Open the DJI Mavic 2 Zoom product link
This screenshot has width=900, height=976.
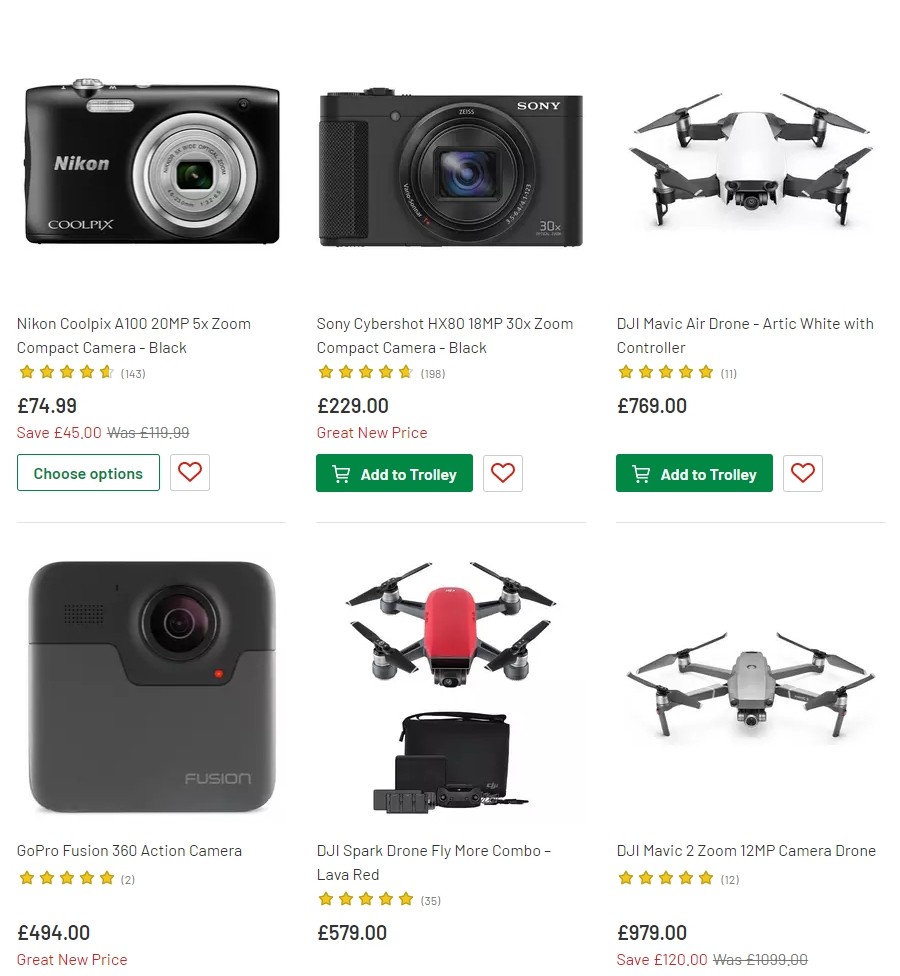(x=746, y=850)
